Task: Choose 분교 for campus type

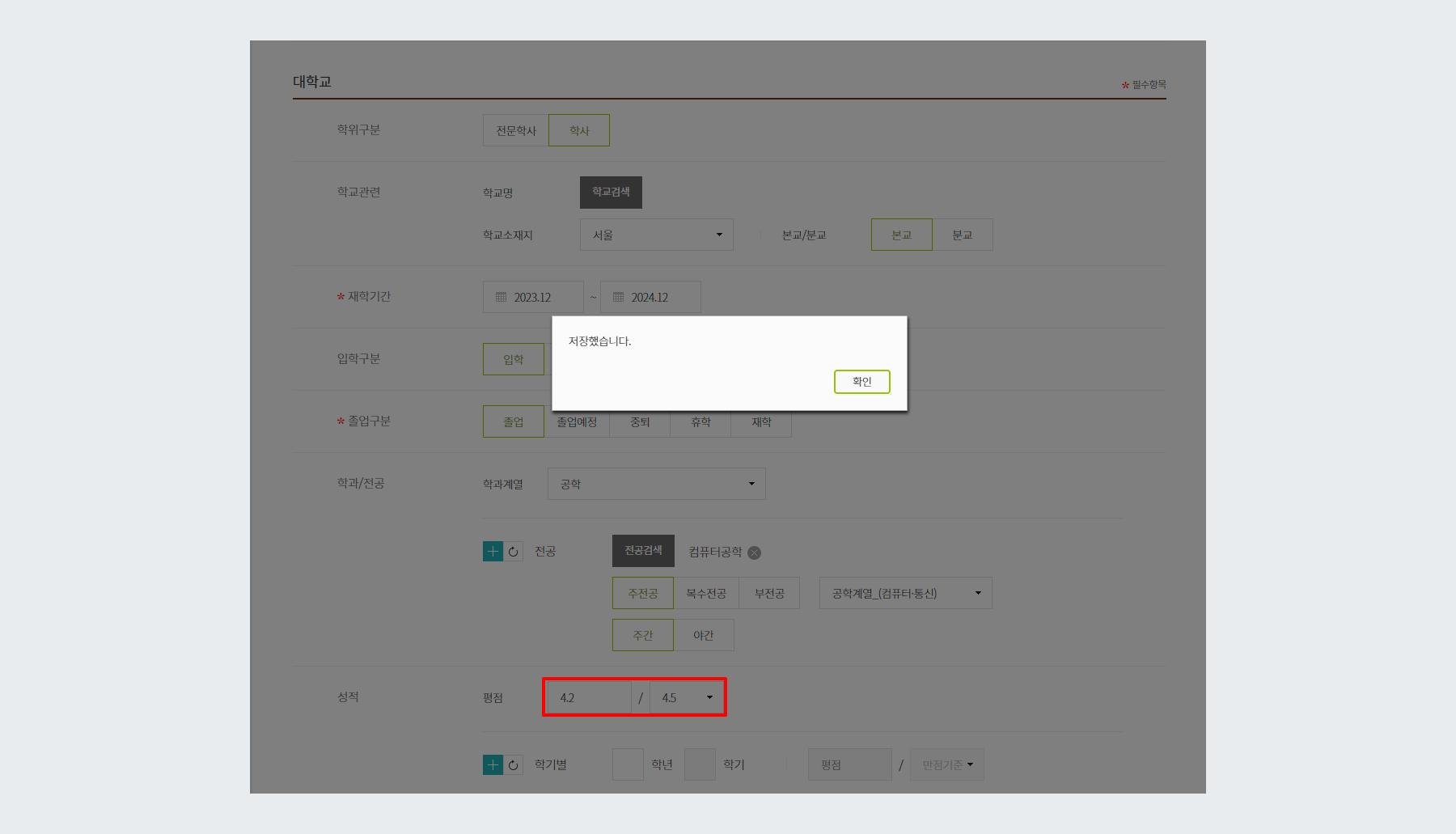Action: point(963,235)
